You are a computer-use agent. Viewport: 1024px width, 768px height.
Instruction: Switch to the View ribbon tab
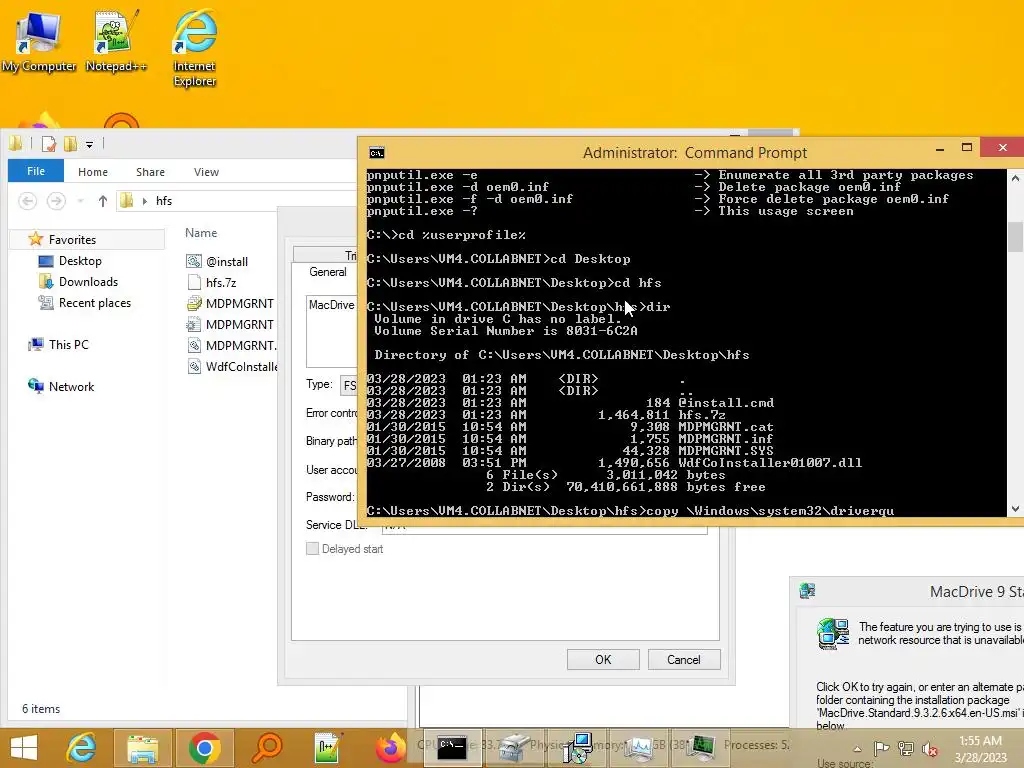tap(206, 172)
